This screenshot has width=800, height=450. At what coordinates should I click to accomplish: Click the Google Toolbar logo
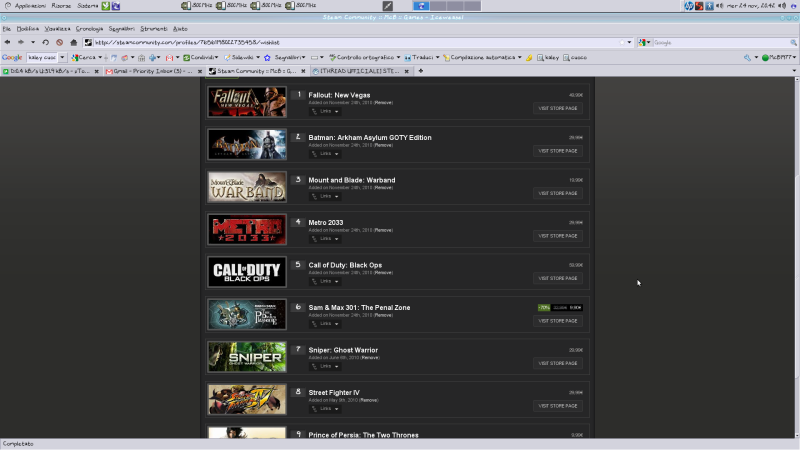click(12, 58)
